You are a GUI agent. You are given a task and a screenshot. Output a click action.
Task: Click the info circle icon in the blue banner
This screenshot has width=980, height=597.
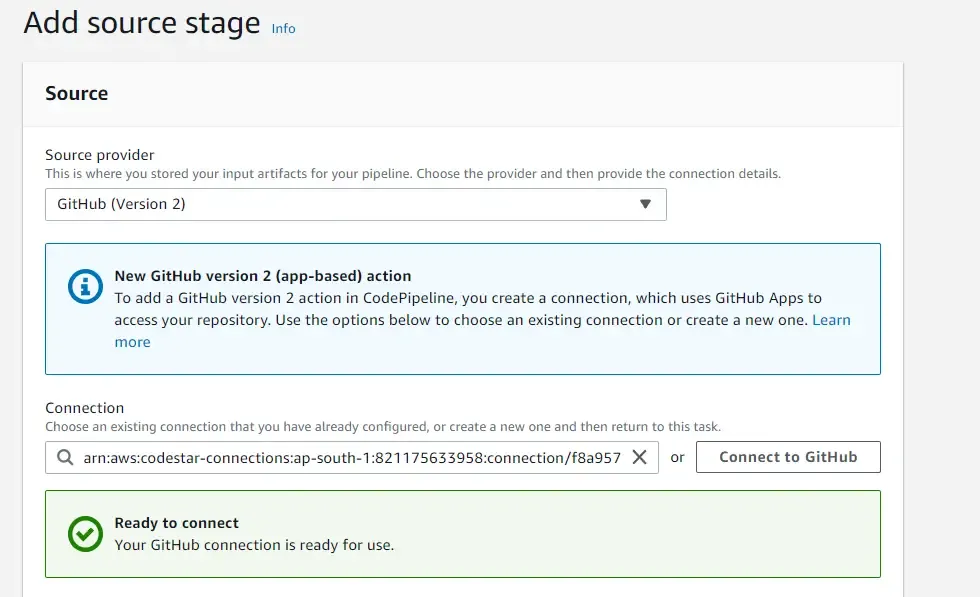pyautogui.click(x=84, y=287)
